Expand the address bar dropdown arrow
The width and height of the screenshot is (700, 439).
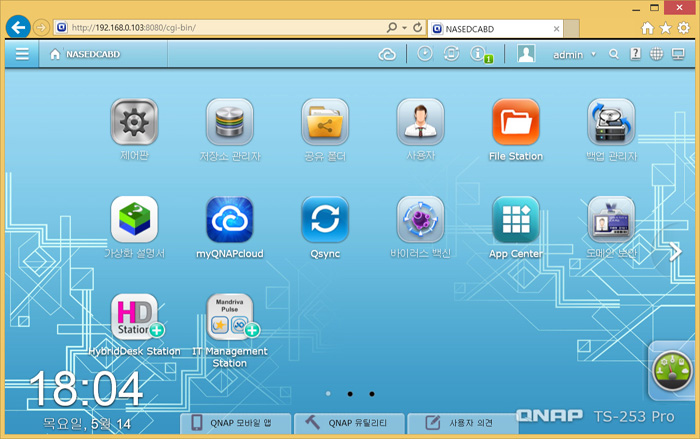404,28
